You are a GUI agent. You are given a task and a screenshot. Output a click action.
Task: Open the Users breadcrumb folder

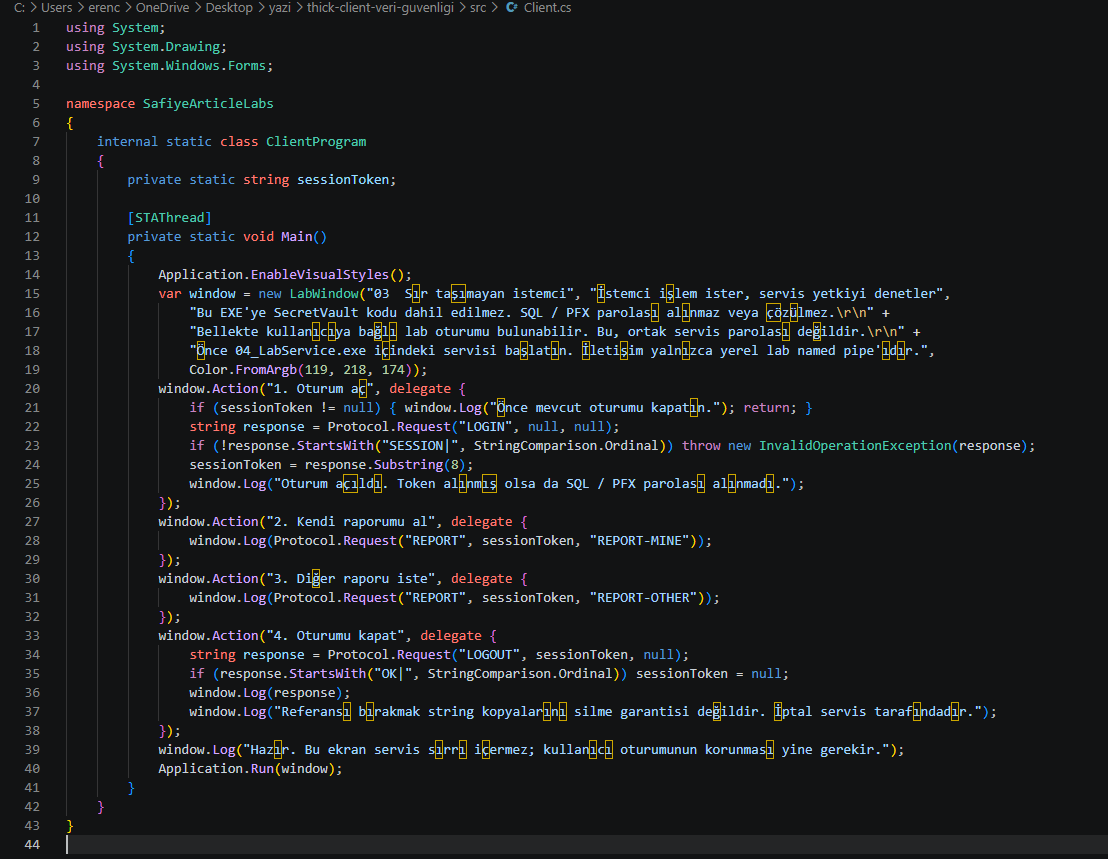click(x=57, y=8)
